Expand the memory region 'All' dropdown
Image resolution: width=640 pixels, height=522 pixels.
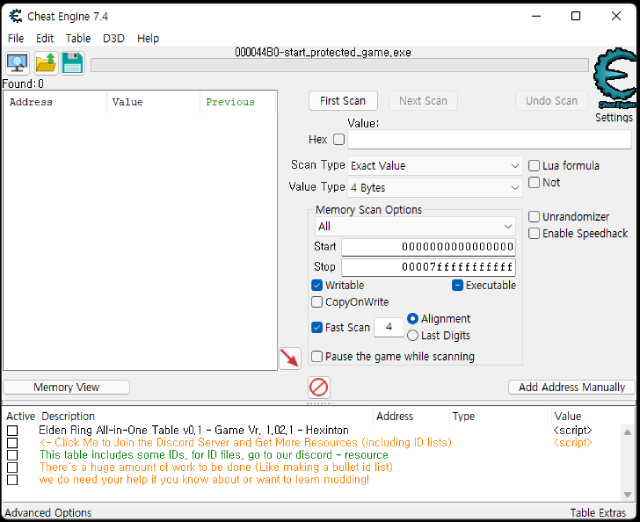(415, 227)
